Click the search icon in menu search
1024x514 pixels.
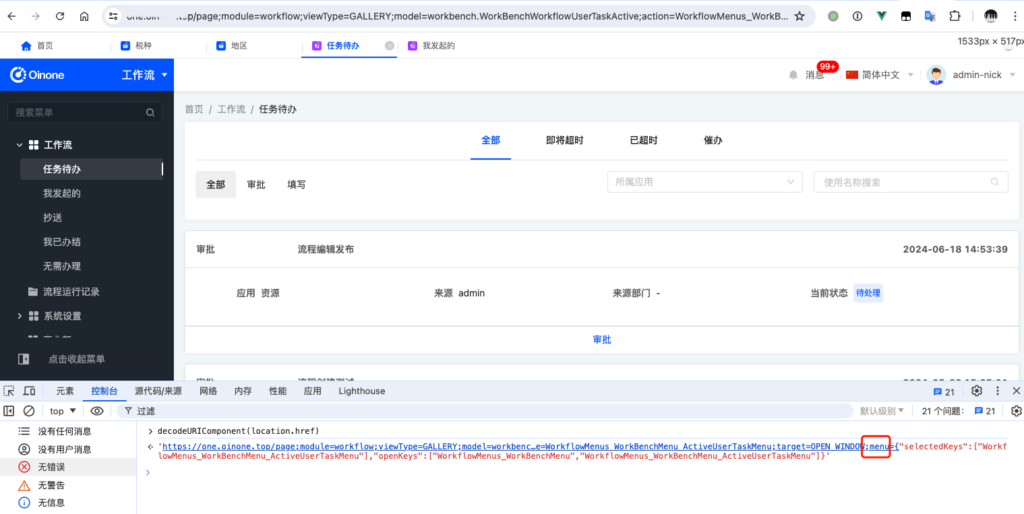pyautogui.click(x=150, y=112)
